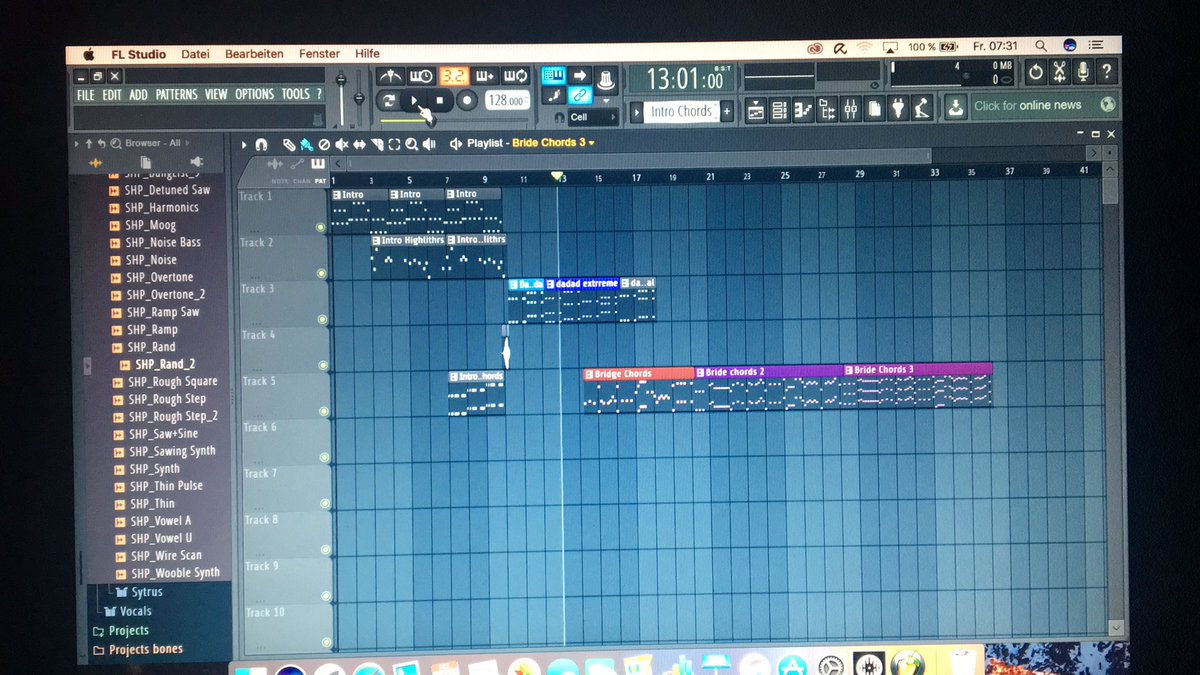Click the browser search magnifier icon

(x=117, y=143)
